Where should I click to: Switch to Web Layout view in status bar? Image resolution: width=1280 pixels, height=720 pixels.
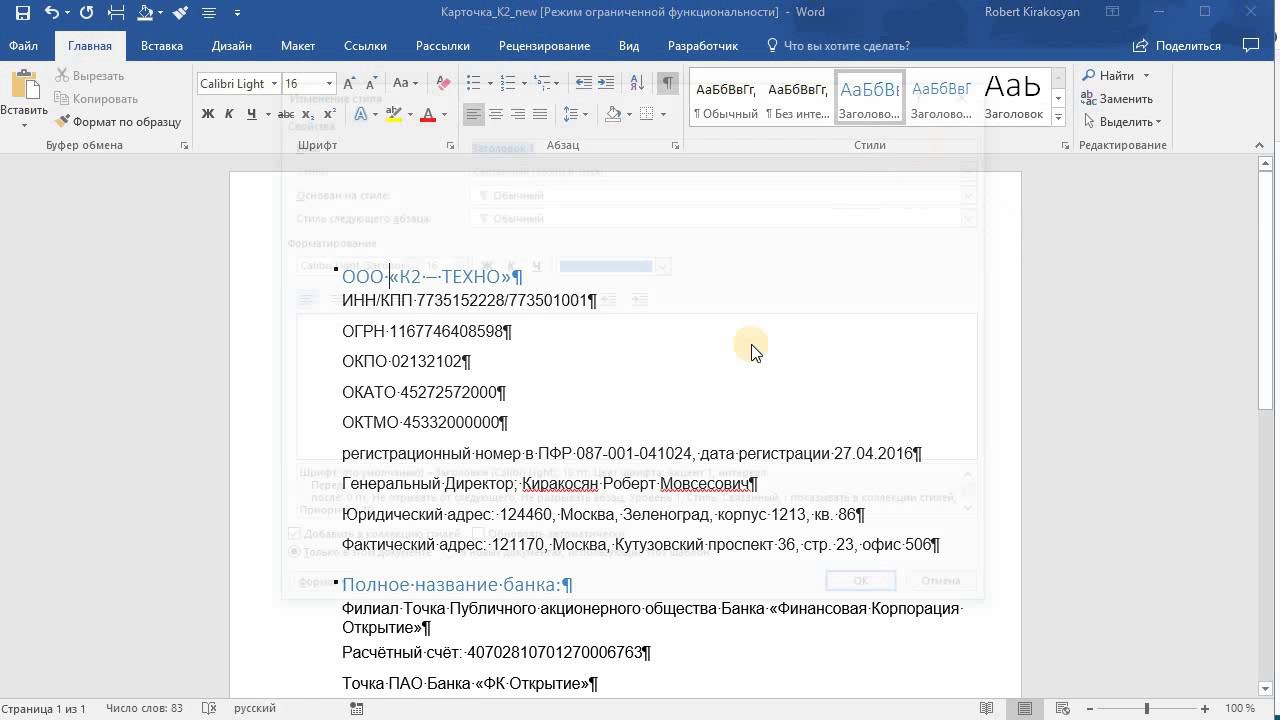[x=1063, y=708]
